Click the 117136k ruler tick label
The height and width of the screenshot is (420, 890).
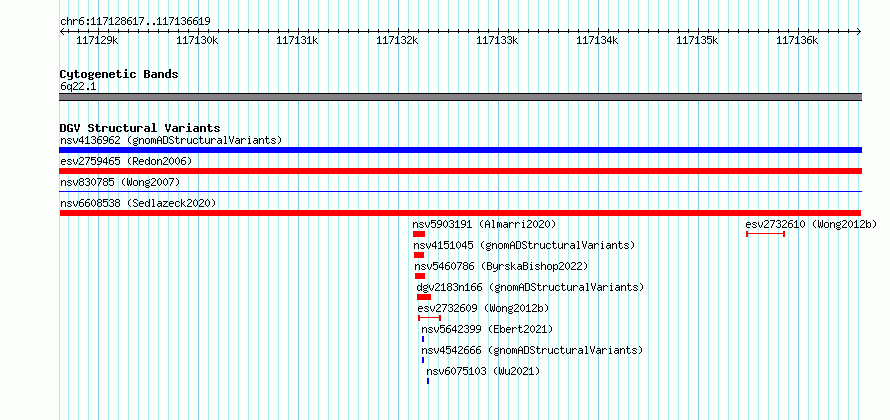pos(797,40)
